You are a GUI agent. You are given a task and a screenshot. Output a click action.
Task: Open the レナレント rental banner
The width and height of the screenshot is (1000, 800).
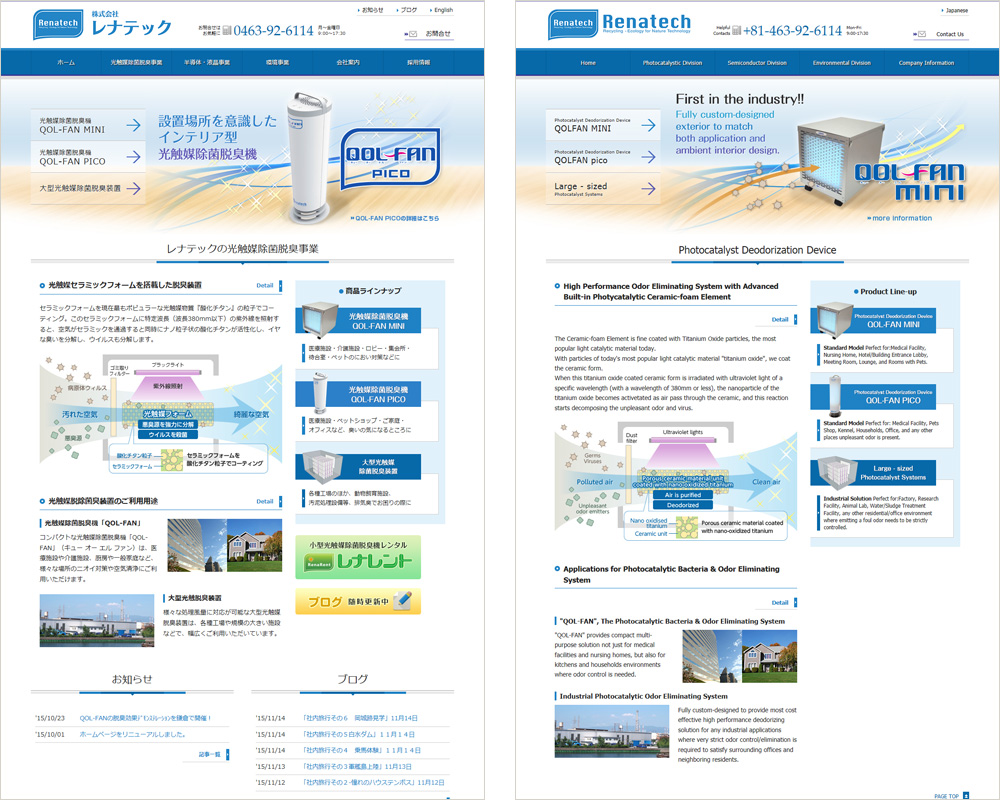pyautogui.click(x=358, y=557)
